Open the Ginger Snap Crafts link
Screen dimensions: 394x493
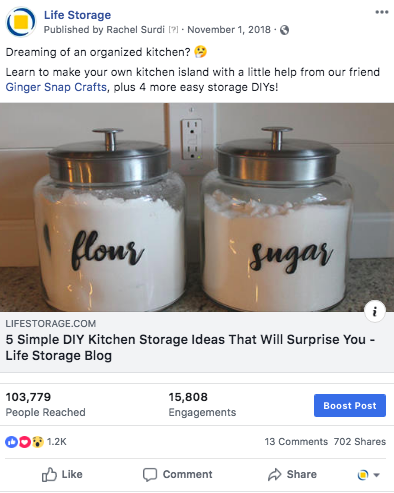[x=56, y=87]
